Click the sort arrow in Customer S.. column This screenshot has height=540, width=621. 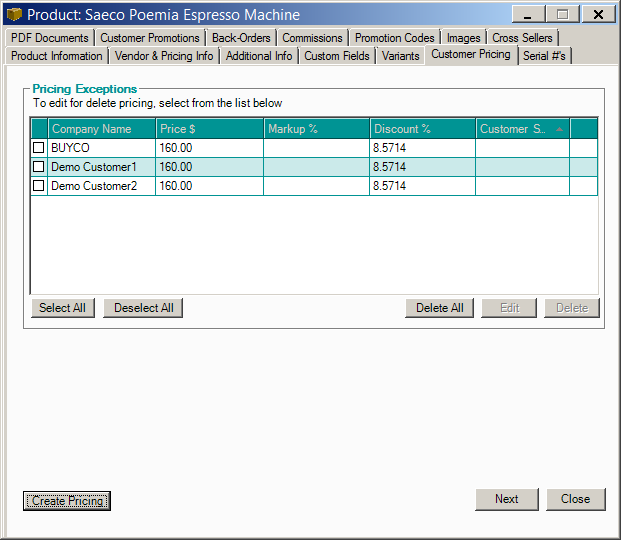point(559,129)
